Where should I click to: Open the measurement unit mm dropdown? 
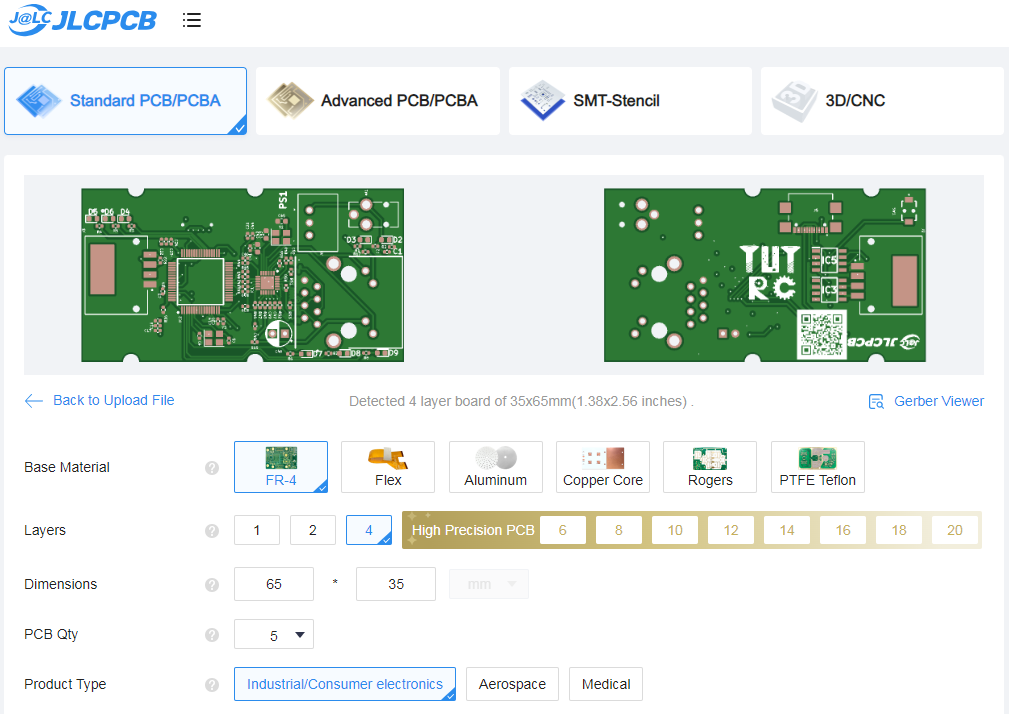tap(488, 584)
